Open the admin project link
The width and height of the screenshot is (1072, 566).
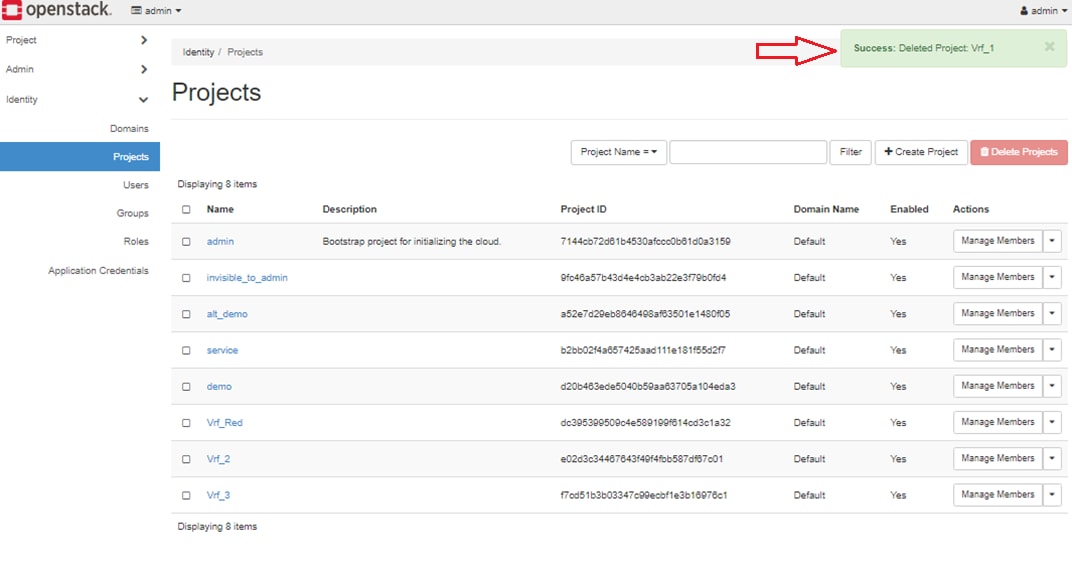220,241
